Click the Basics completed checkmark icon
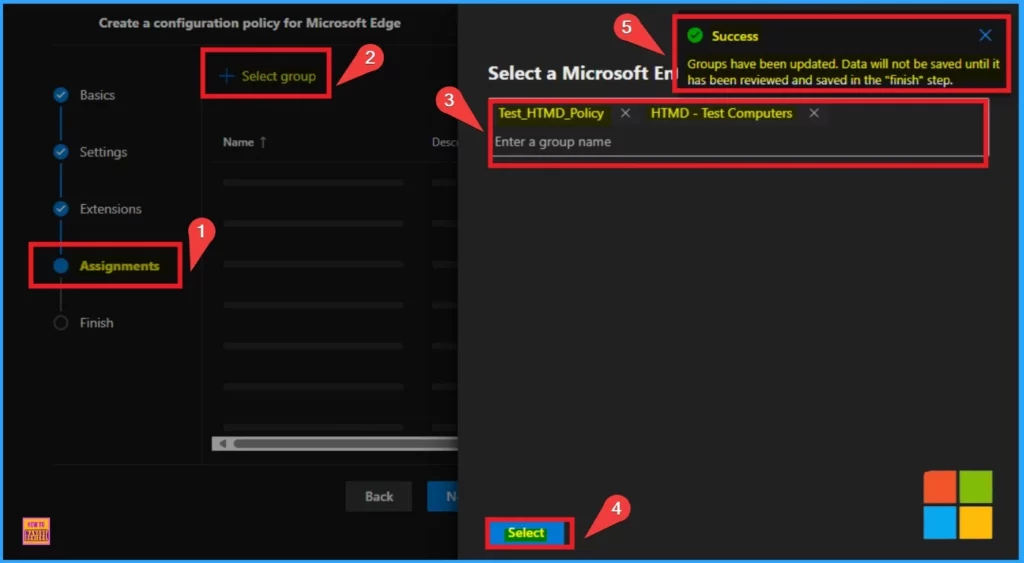Screen dimensions: 1024x563 pyautogui.click(x=61, y=95)
